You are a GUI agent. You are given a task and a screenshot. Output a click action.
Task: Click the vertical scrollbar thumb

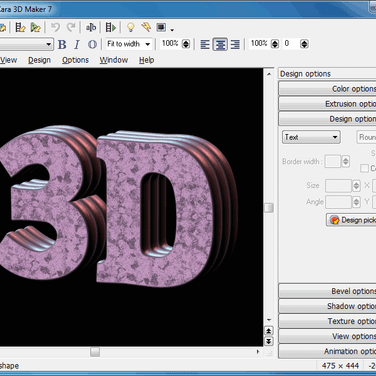pos(269,208)
